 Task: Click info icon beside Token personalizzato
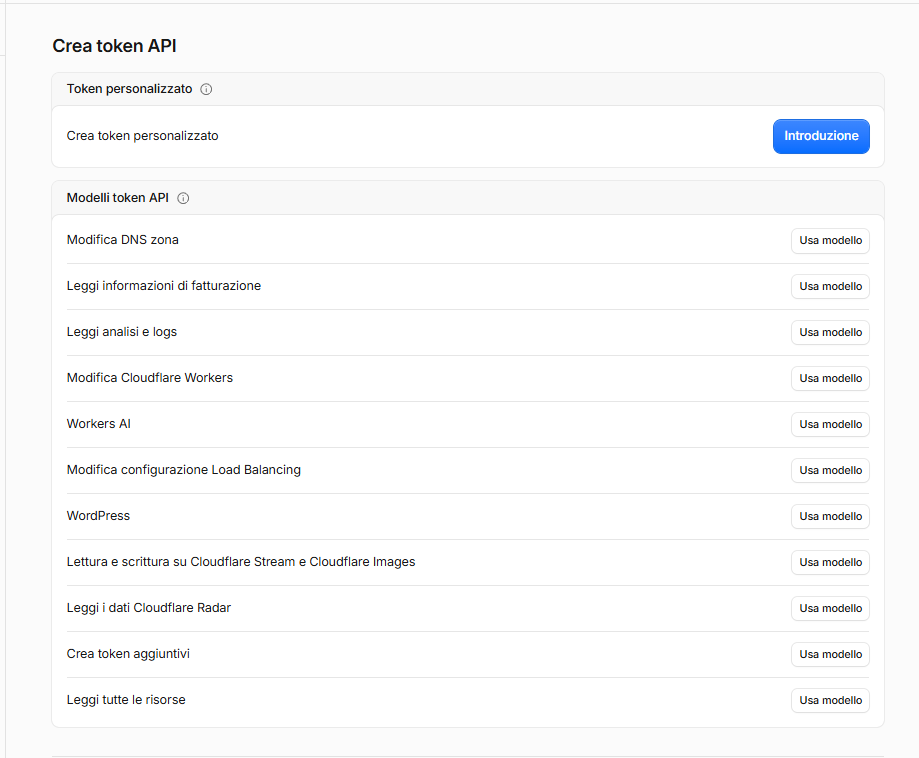click(206, 89)
